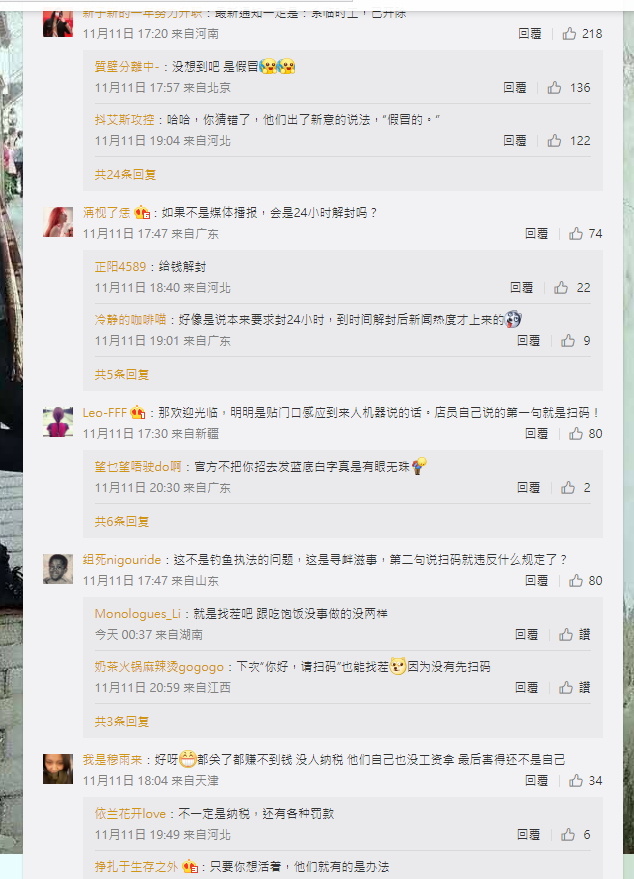The image size is (634, 879).
Task: Reply to 冷静的咖啡喵's comment
Action: [529, 340]
